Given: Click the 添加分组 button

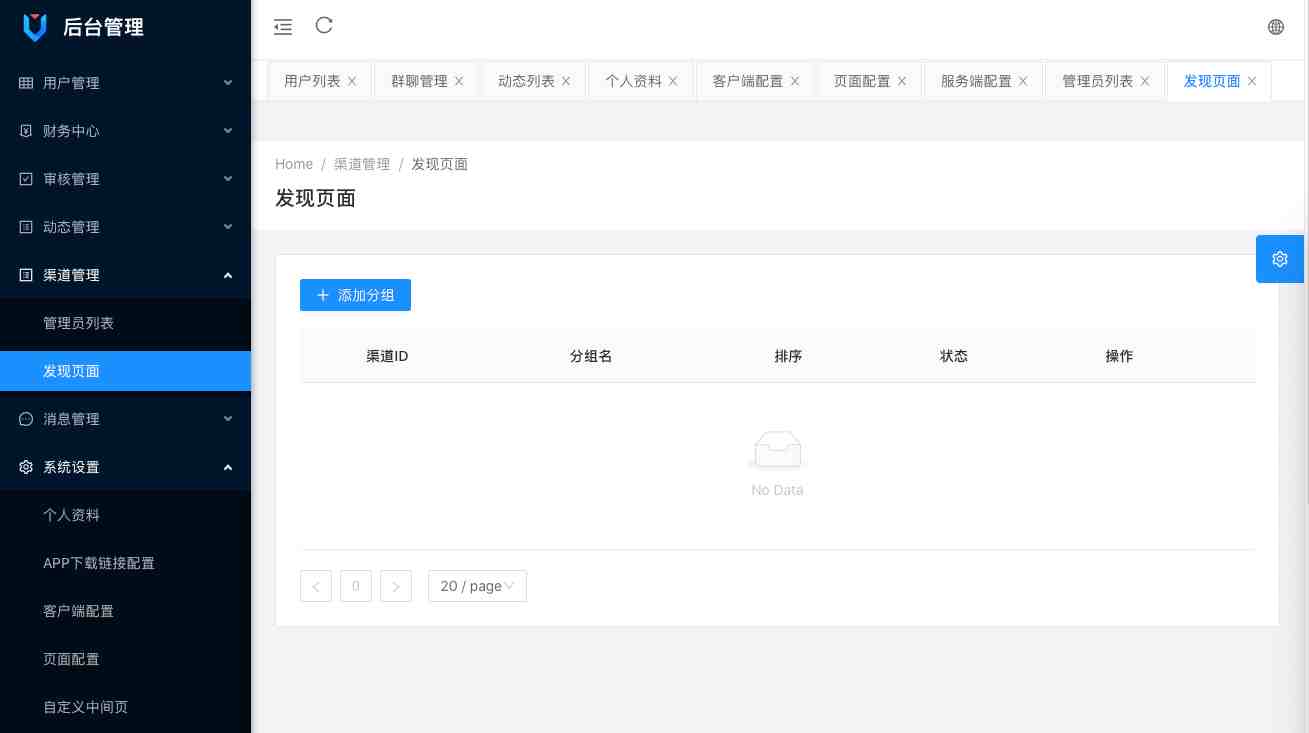Looking at the screenshot, I should click(x=355, y=295).
